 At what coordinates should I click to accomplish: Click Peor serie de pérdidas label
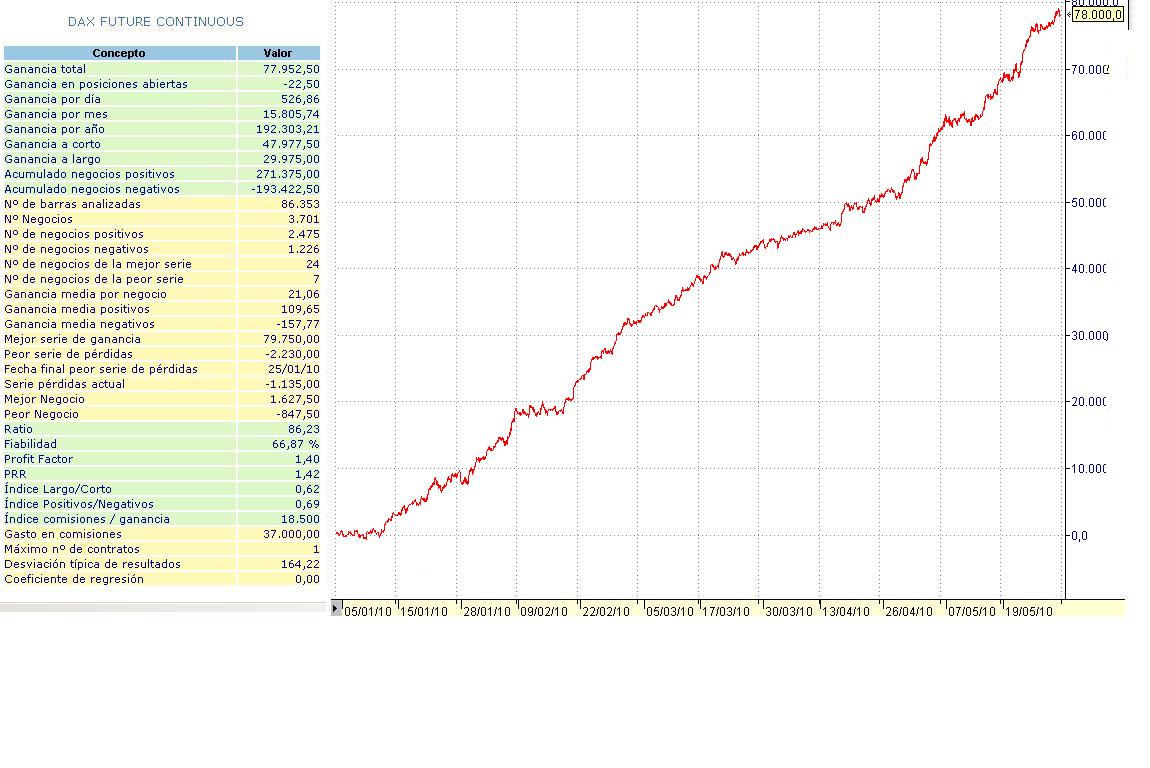pyautogui.click(x=68, y=354)
